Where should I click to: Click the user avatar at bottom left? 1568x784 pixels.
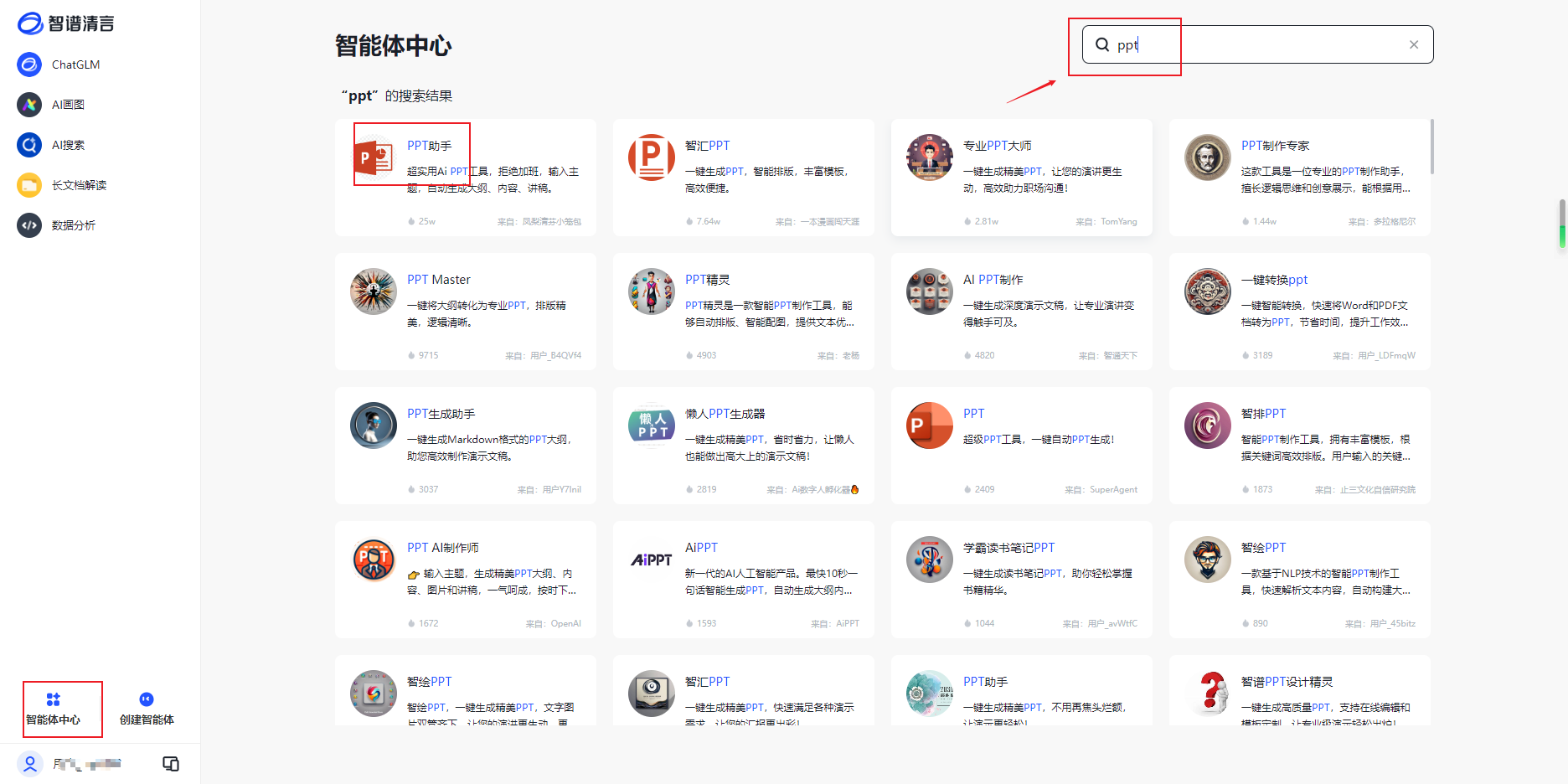pyautogui.click(x=30, y=764)
